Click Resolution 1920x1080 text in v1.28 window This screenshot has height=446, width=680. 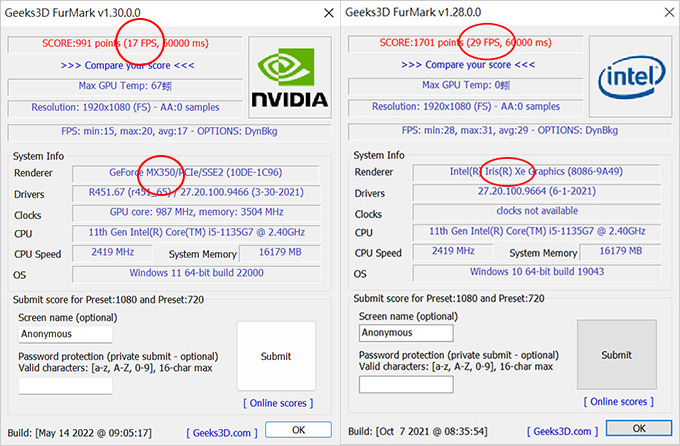pos(466,106)
